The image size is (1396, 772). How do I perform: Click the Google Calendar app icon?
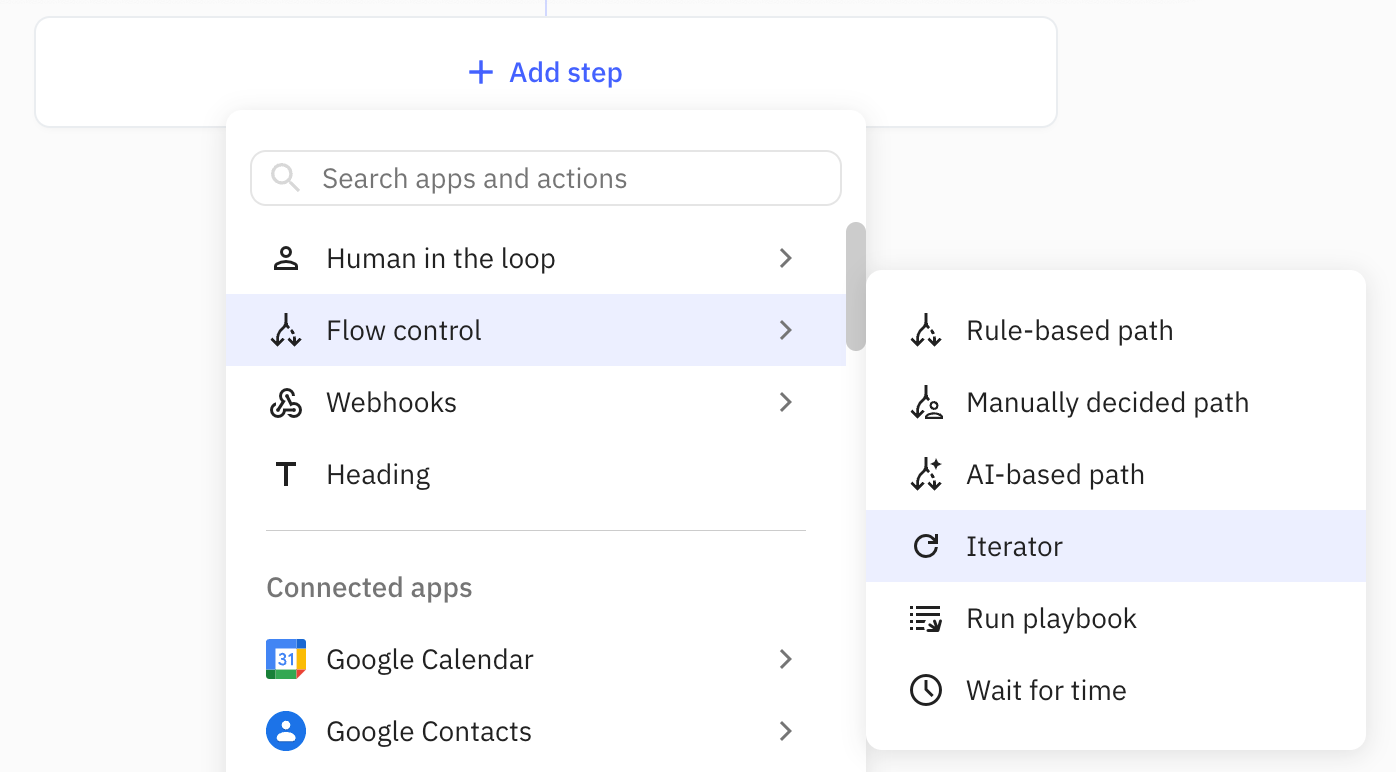(286, 659)
